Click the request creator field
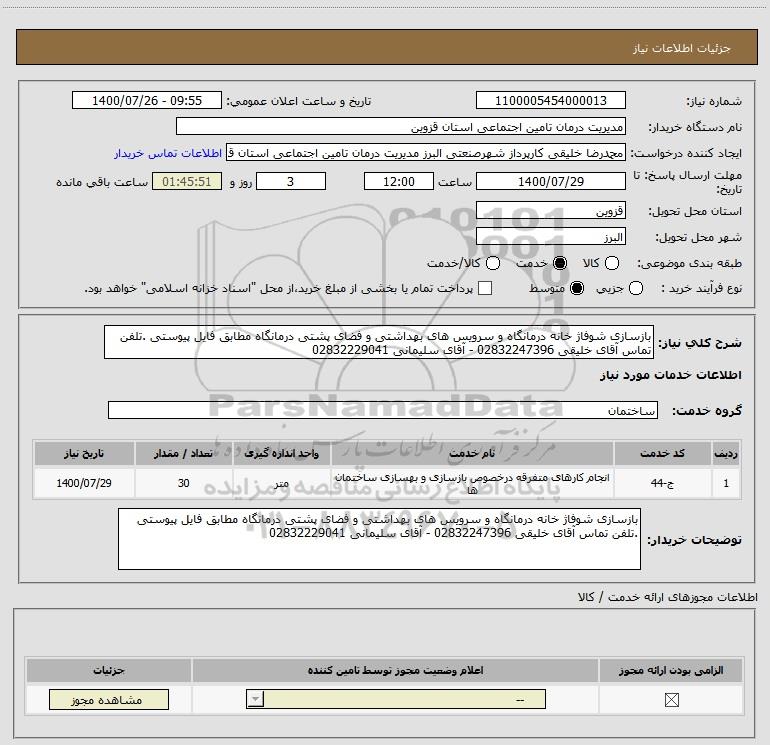The height and width of the screenshot is (745, 770). [x=426, y=153]
